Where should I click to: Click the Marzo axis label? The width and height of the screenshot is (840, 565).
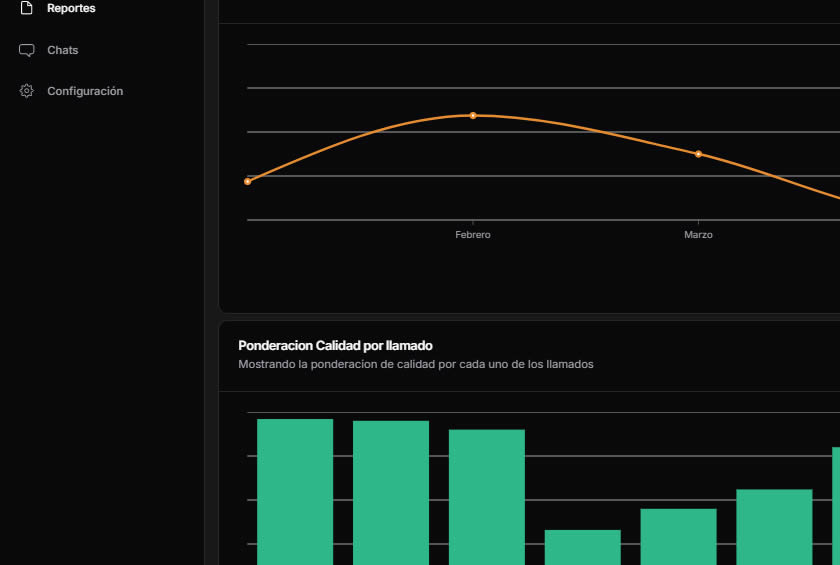698,234
